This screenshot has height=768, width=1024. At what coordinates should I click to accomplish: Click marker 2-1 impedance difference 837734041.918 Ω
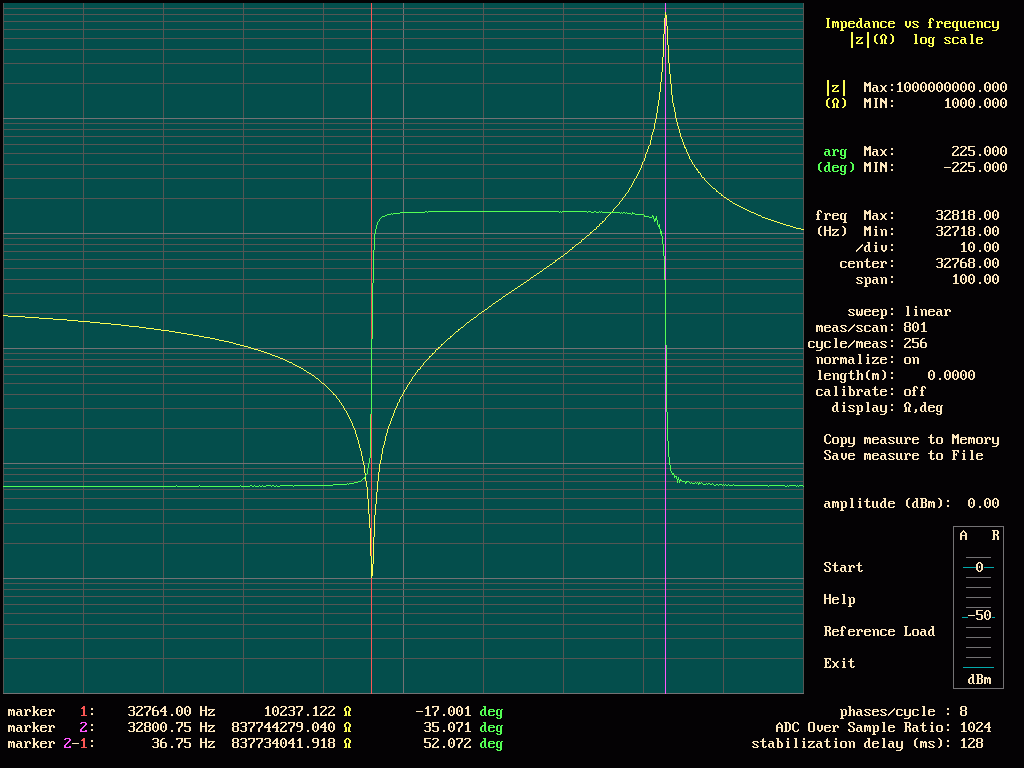point(291,743)
